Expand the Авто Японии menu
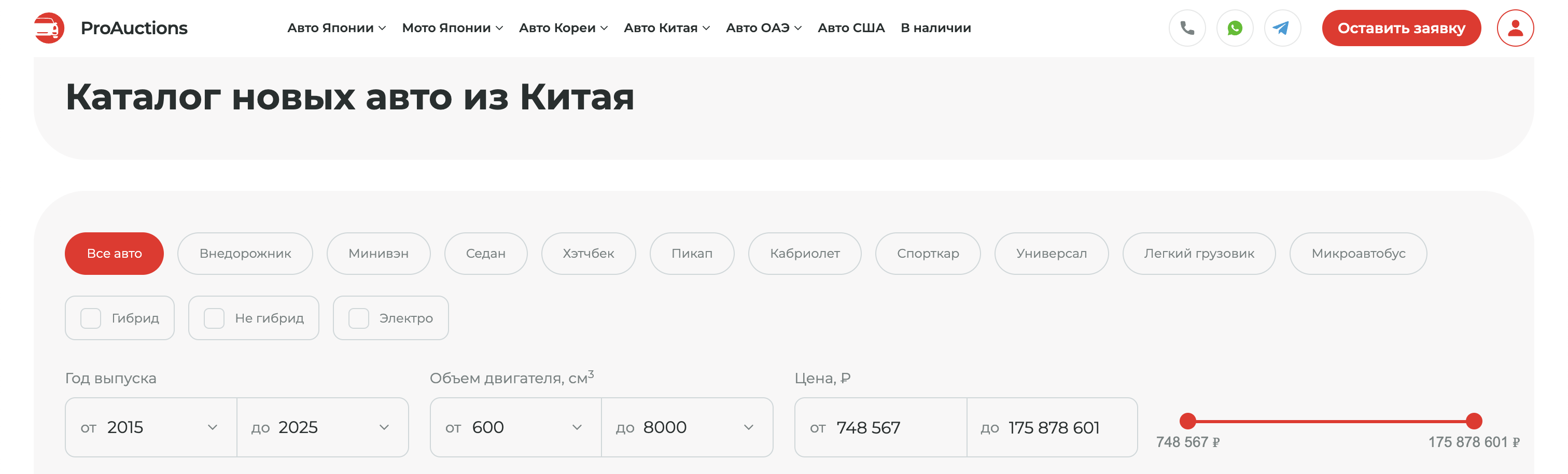This screenshot has width=1568, height=474. click(337, 28)
